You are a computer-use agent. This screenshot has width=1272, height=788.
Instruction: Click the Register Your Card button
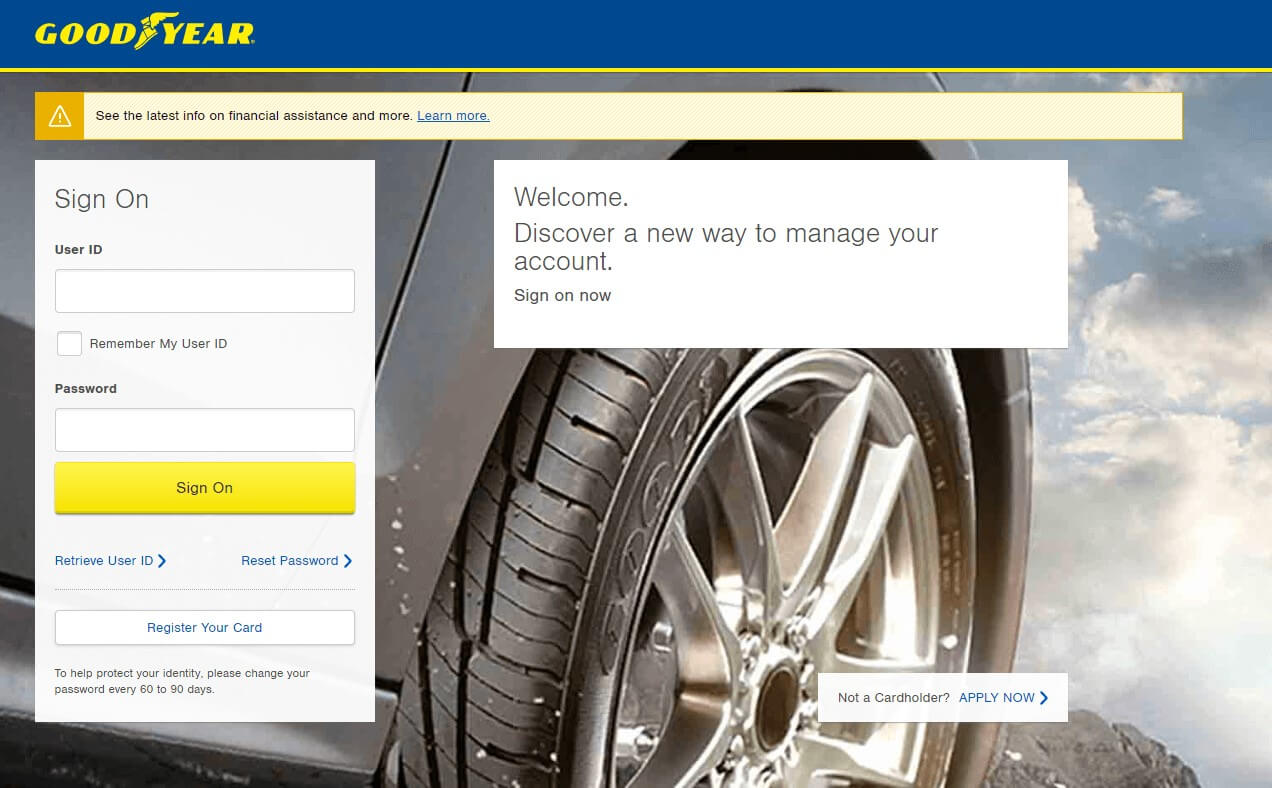(205, 628)
